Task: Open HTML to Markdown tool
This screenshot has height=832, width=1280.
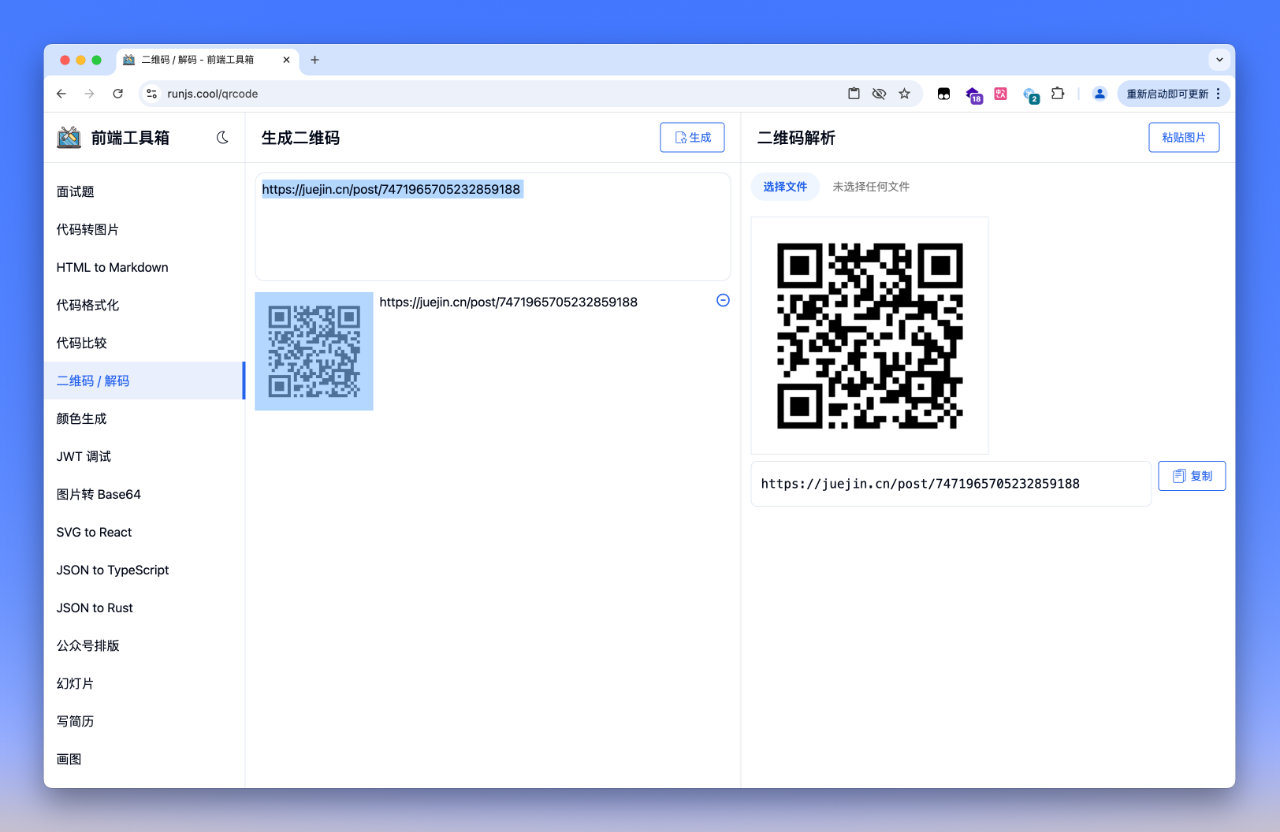Action: pos(144,268)
